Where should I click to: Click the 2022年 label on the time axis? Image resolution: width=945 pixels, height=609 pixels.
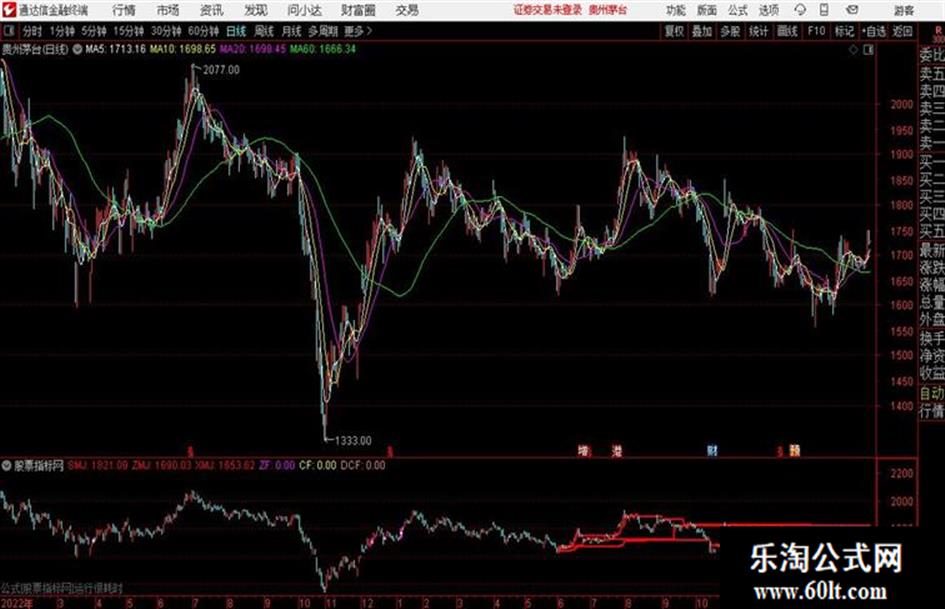(17, 603)
